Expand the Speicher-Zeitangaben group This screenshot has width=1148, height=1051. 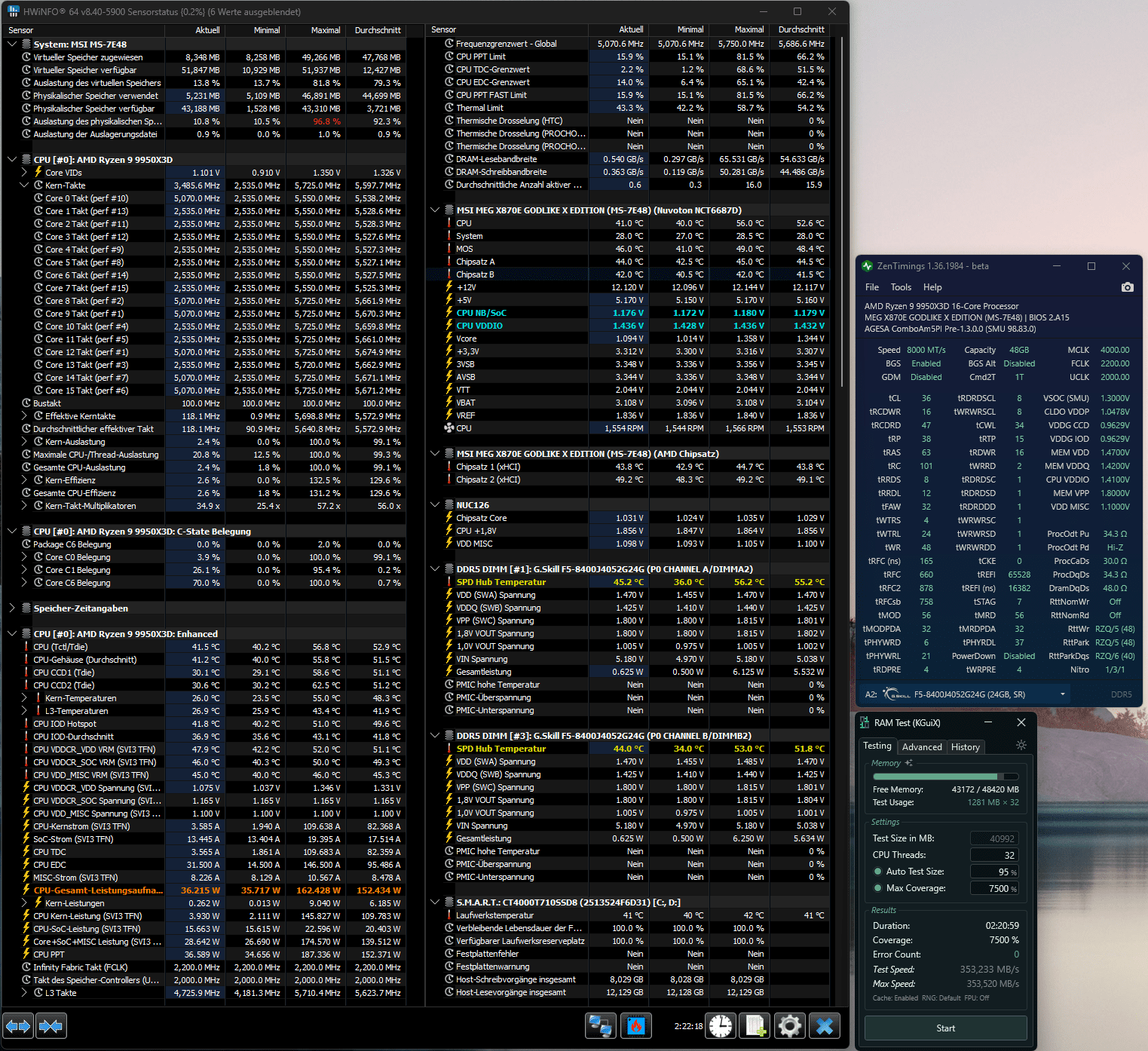pos(12,608)
